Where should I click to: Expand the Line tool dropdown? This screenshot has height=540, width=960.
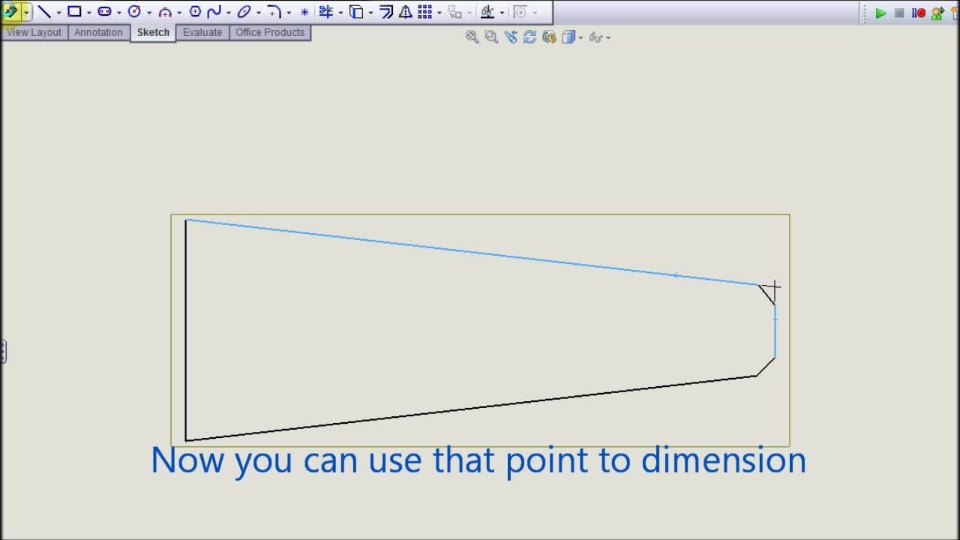click(59, 12)
